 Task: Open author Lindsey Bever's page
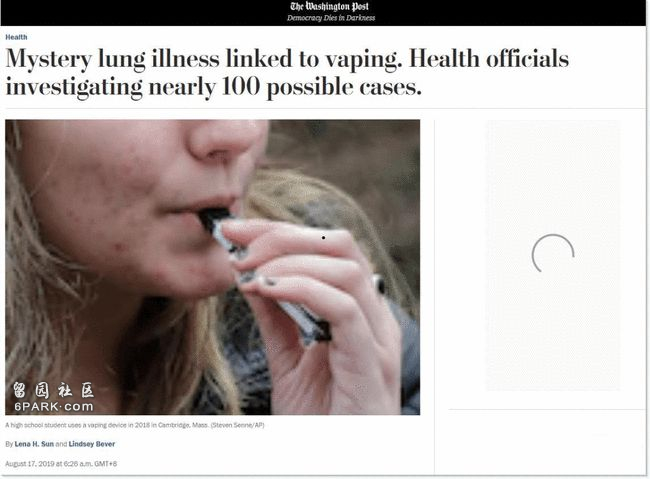[x=92, y=444]
